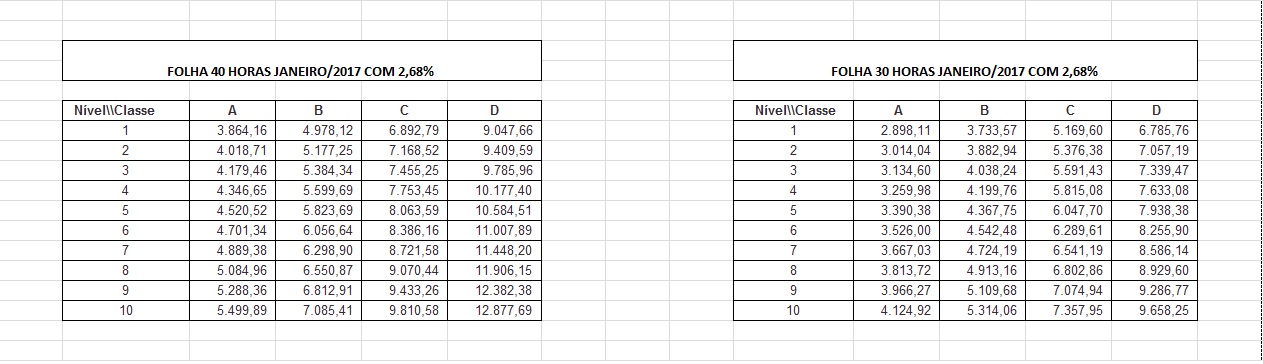1263x364 pixels.
Task: Select cell with value 12.877,69
Action: tap(498, 311)
